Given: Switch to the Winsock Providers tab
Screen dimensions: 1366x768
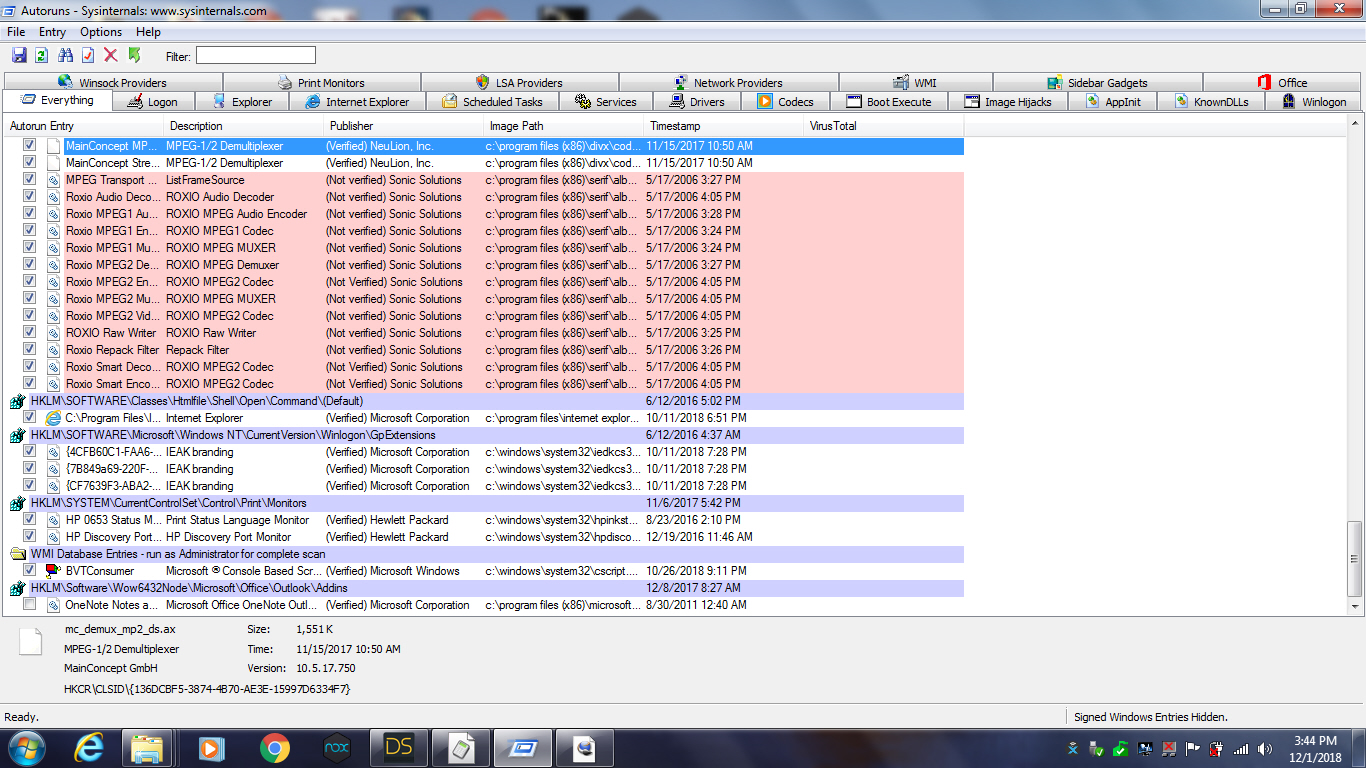Looking at the screenshot, I should click(113, 83).
